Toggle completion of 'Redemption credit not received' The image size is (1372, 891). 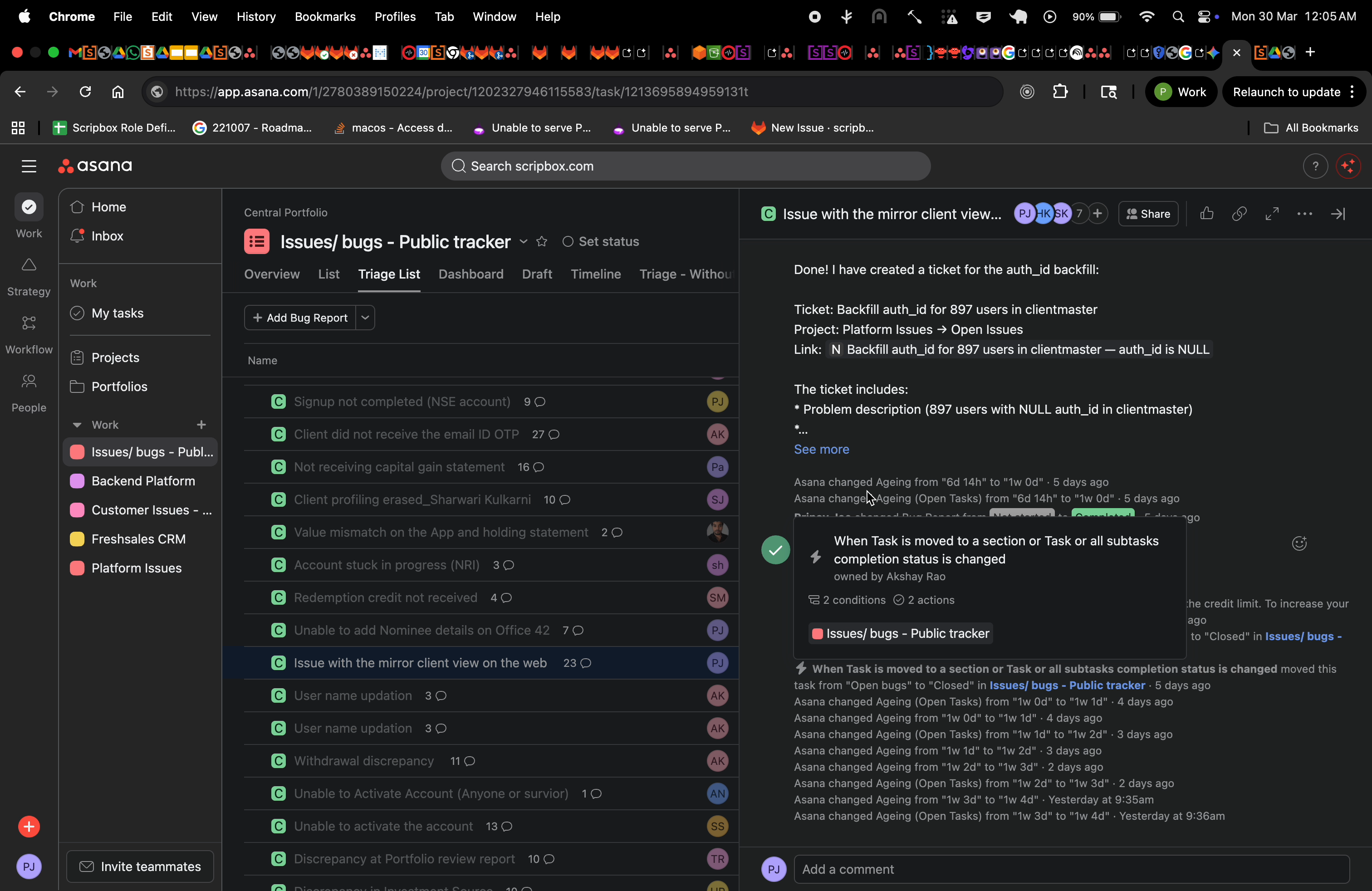[x=279, y=597]
